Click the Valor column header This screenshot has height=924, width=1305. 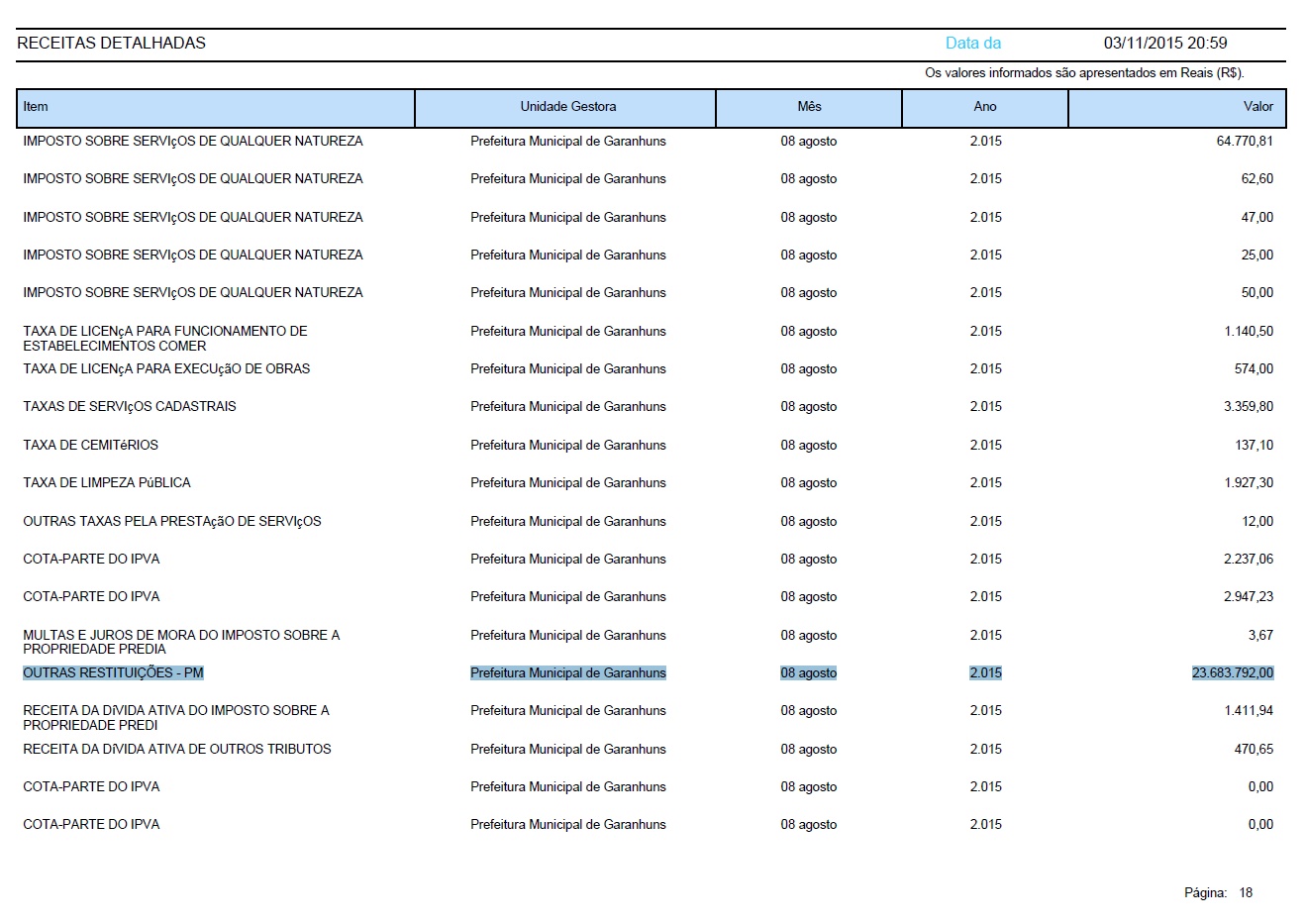pyautogui.click(x=1177, y=108)
